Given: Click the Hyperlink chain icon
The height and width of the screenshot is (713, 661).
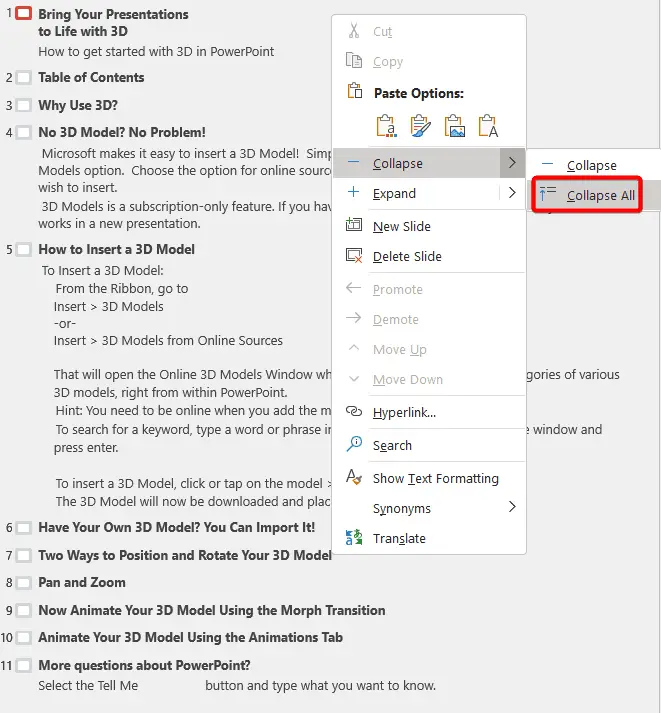Looking at the screenshot, I should [354, 412].
